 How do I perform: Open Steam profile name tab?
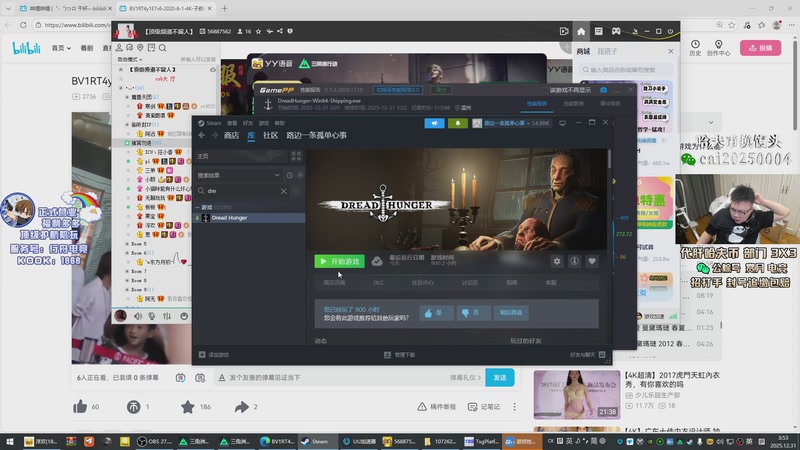click(x=316, y=135)
